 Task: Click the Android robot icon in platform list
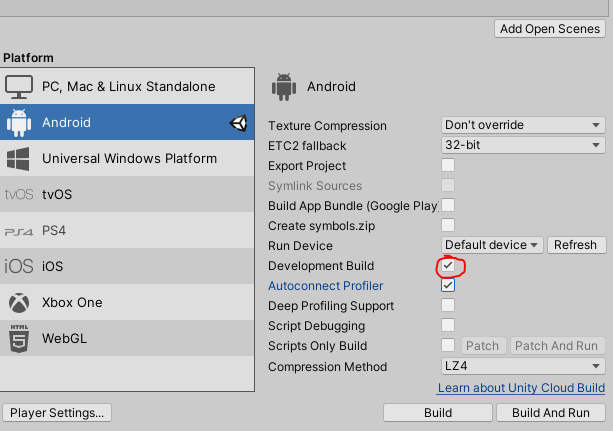18,123
